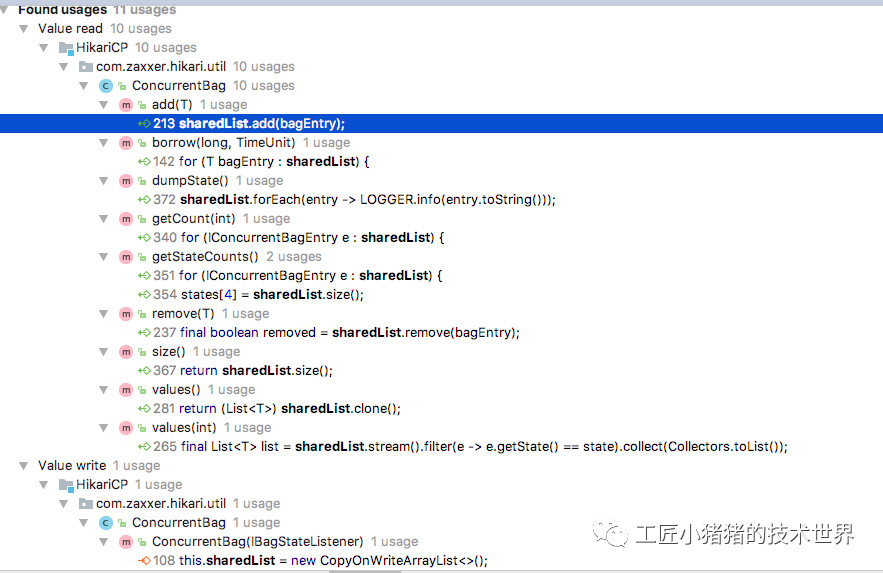Collapse HikariCP node with 10 usages
The height and width of the screenshot is (573, 883).
click(x=43, y=48)
